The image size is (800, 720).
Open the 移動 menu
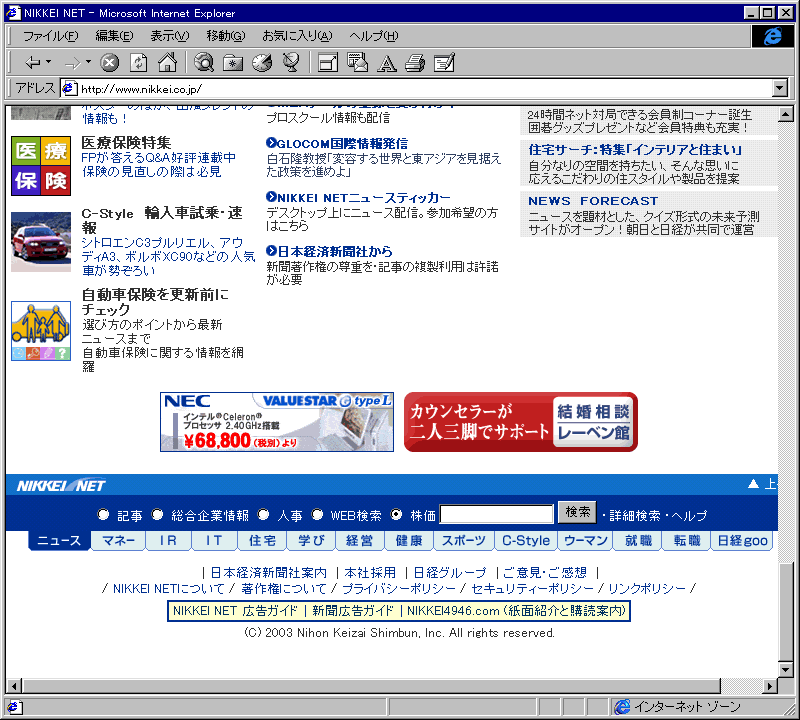pos(226,36)
